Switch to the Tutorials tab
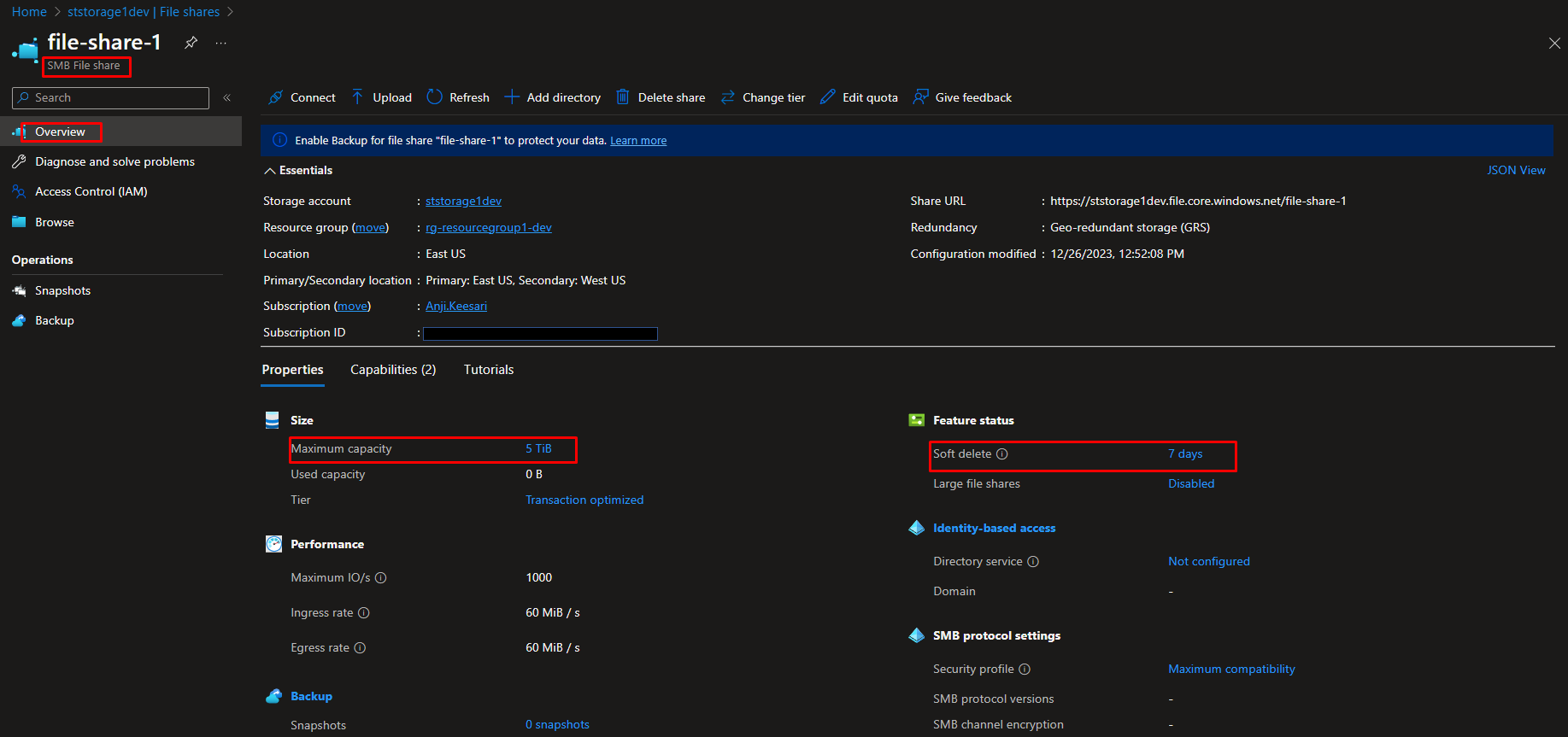 click(489, 370)
